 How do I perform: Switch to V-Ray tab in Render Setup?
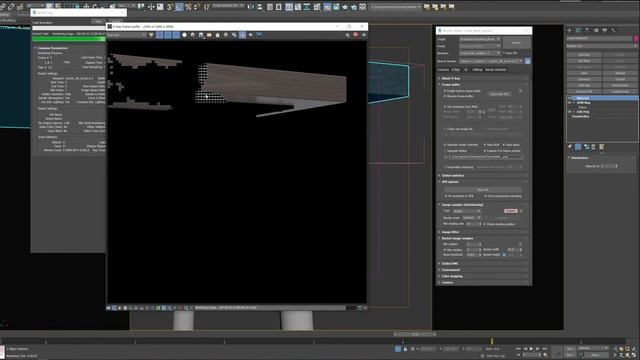[456, 70]
